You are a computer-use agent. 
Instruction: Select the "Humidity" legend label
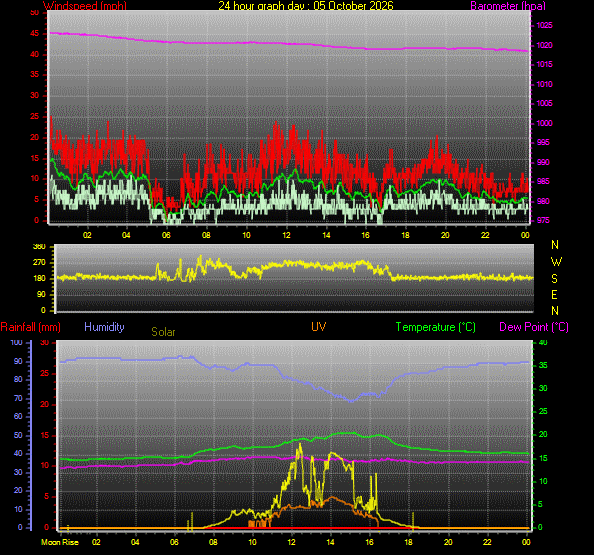click(104, 327)
